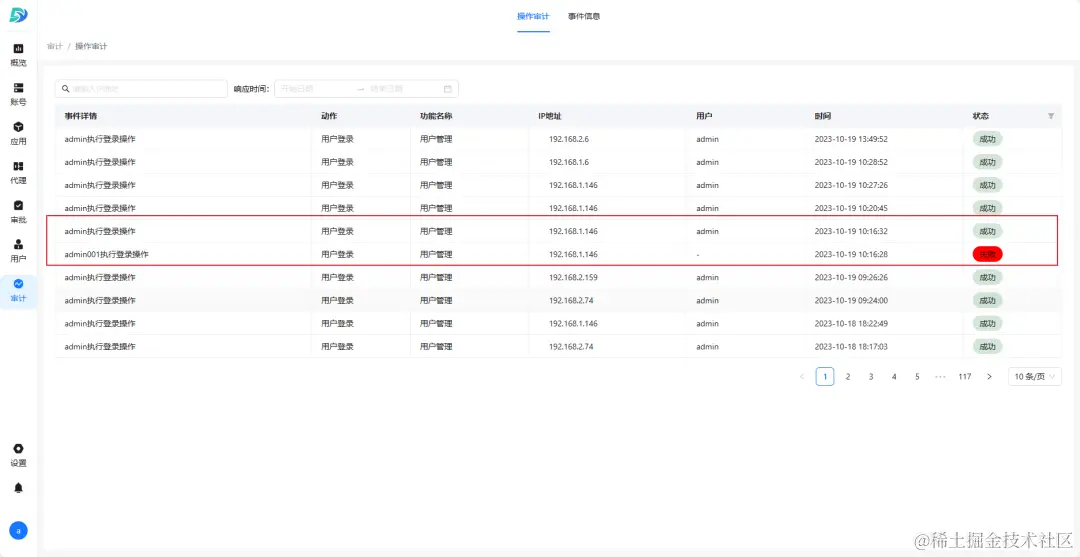Go to page 3
Viewport: 1080px width, 557px height.
[x=871, y=377]
